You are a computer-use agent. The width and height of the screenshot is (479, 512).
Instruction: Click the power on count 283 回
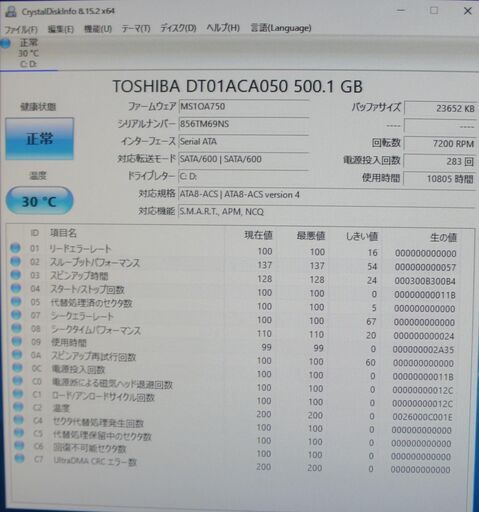(x=440, y=162)
